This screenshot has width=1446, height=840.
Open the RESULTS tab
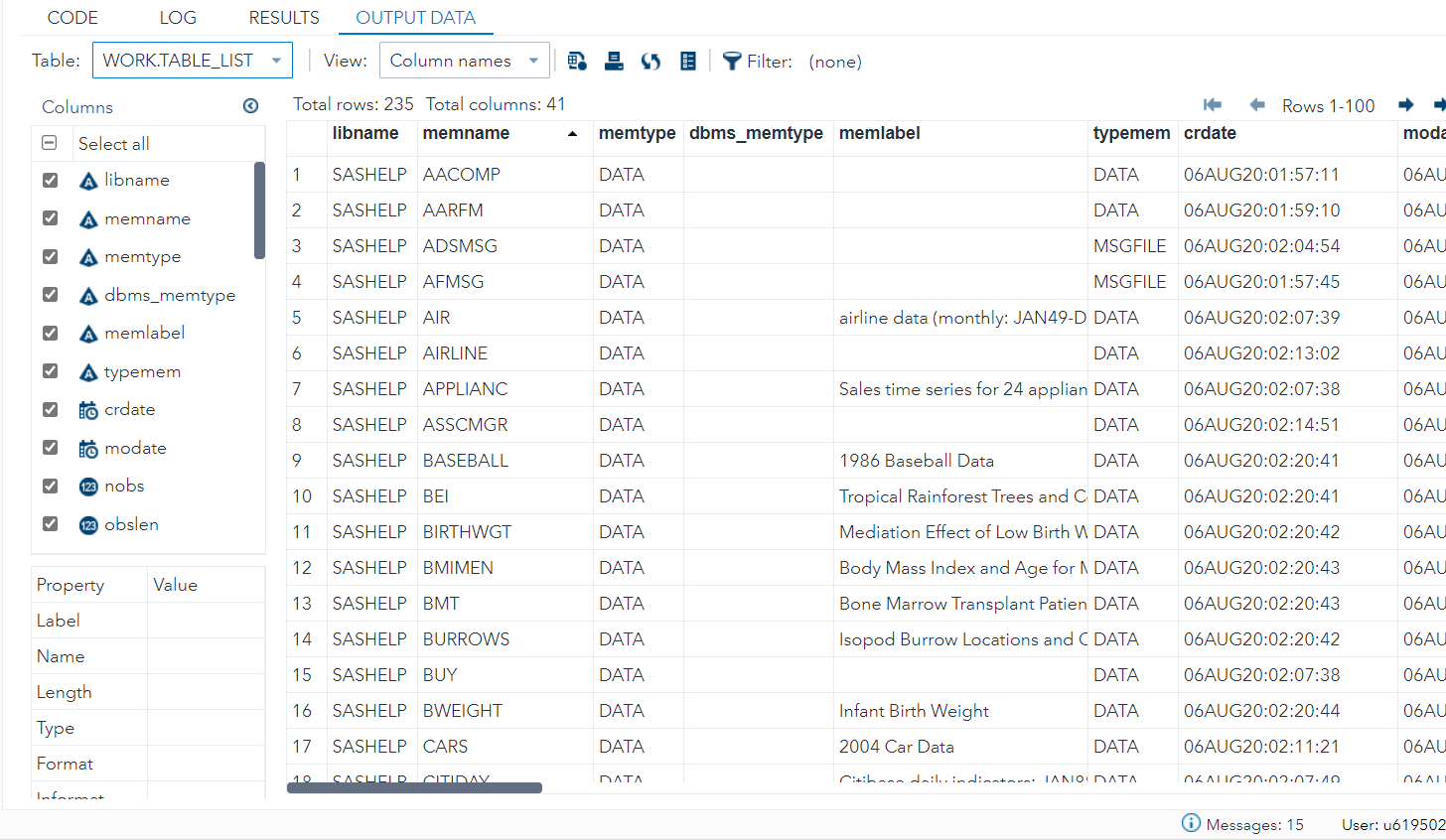point(284,17)
